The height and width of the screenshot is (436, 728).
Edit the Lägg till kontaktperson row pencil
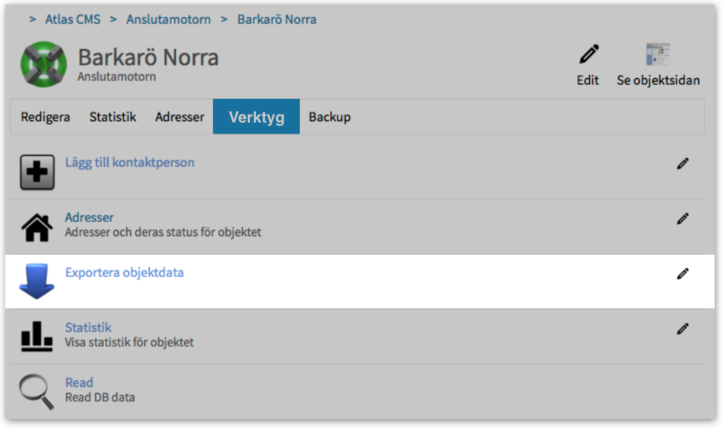point(683,164)
